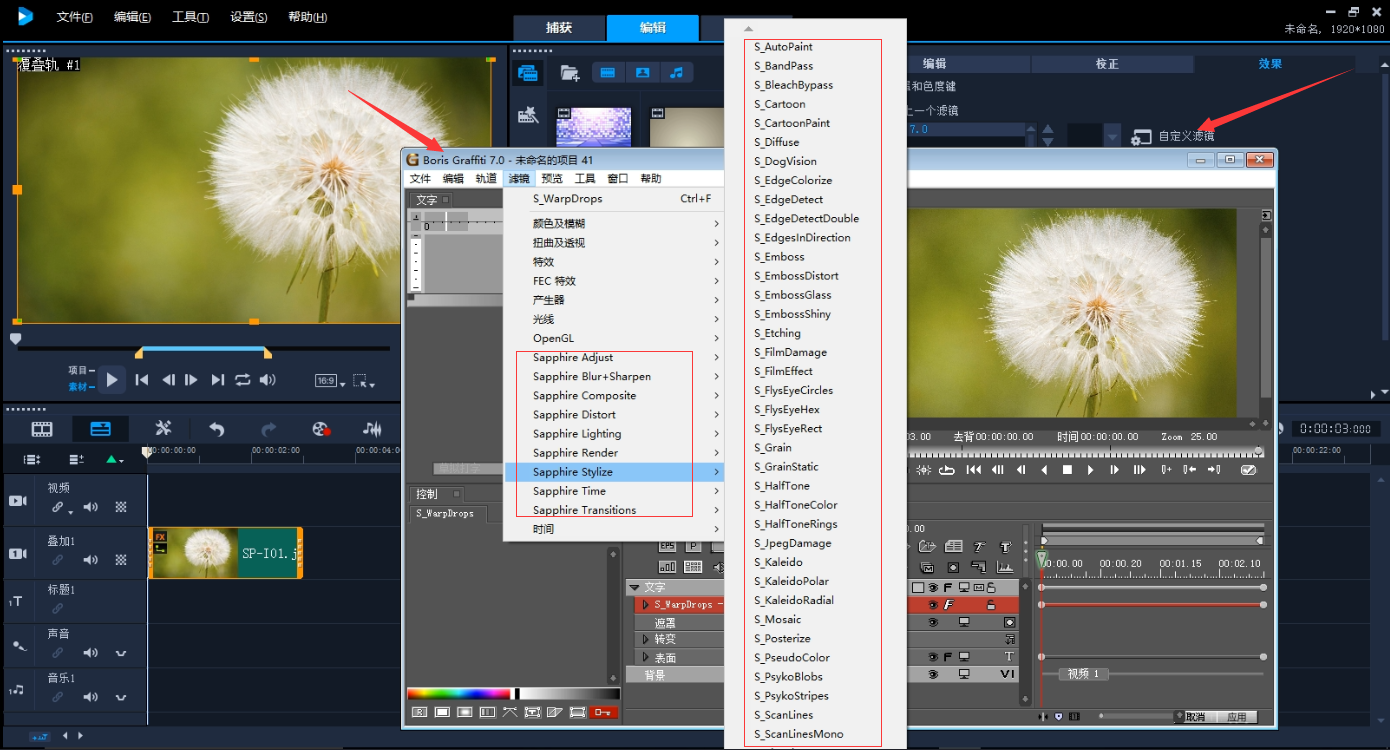The width and height of the screenshot is (1390, 750).
Task: Click 应用 apply button in Boris Graffiti
Action: (x=1237, y=717)
